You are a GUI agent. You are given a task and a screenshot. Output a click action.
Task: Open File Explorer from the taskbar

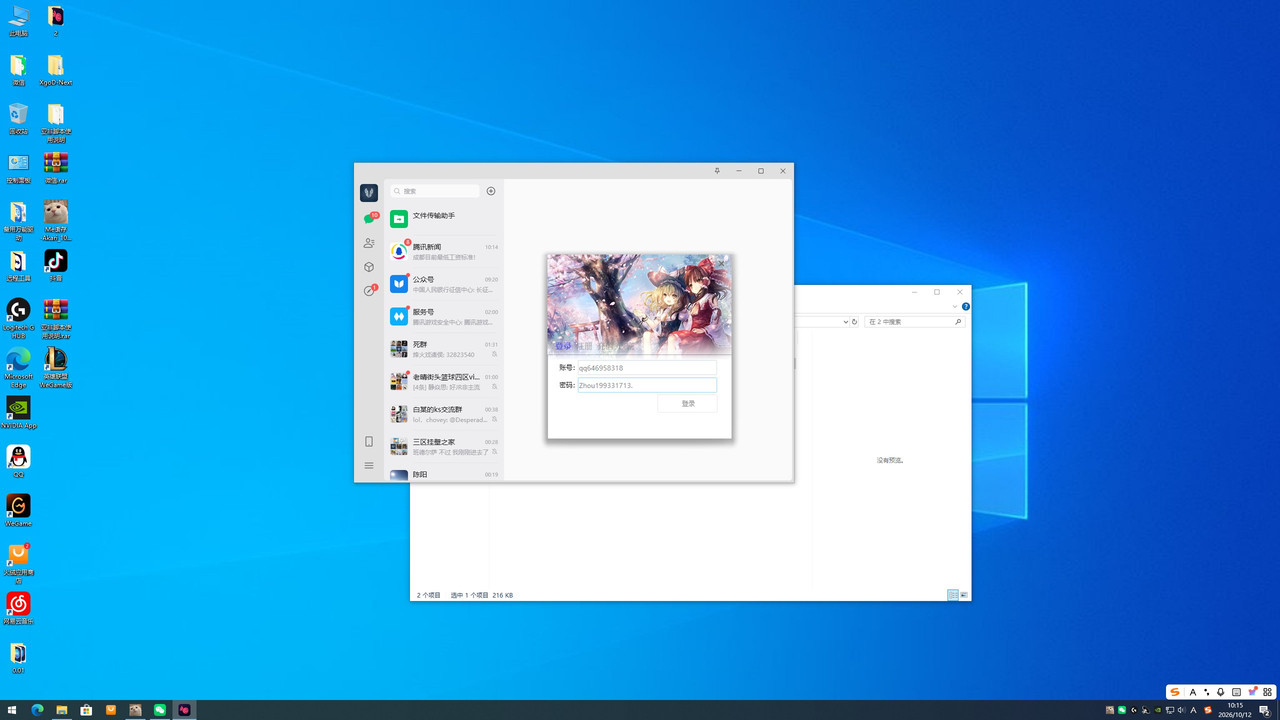click(x=62, y=710)
